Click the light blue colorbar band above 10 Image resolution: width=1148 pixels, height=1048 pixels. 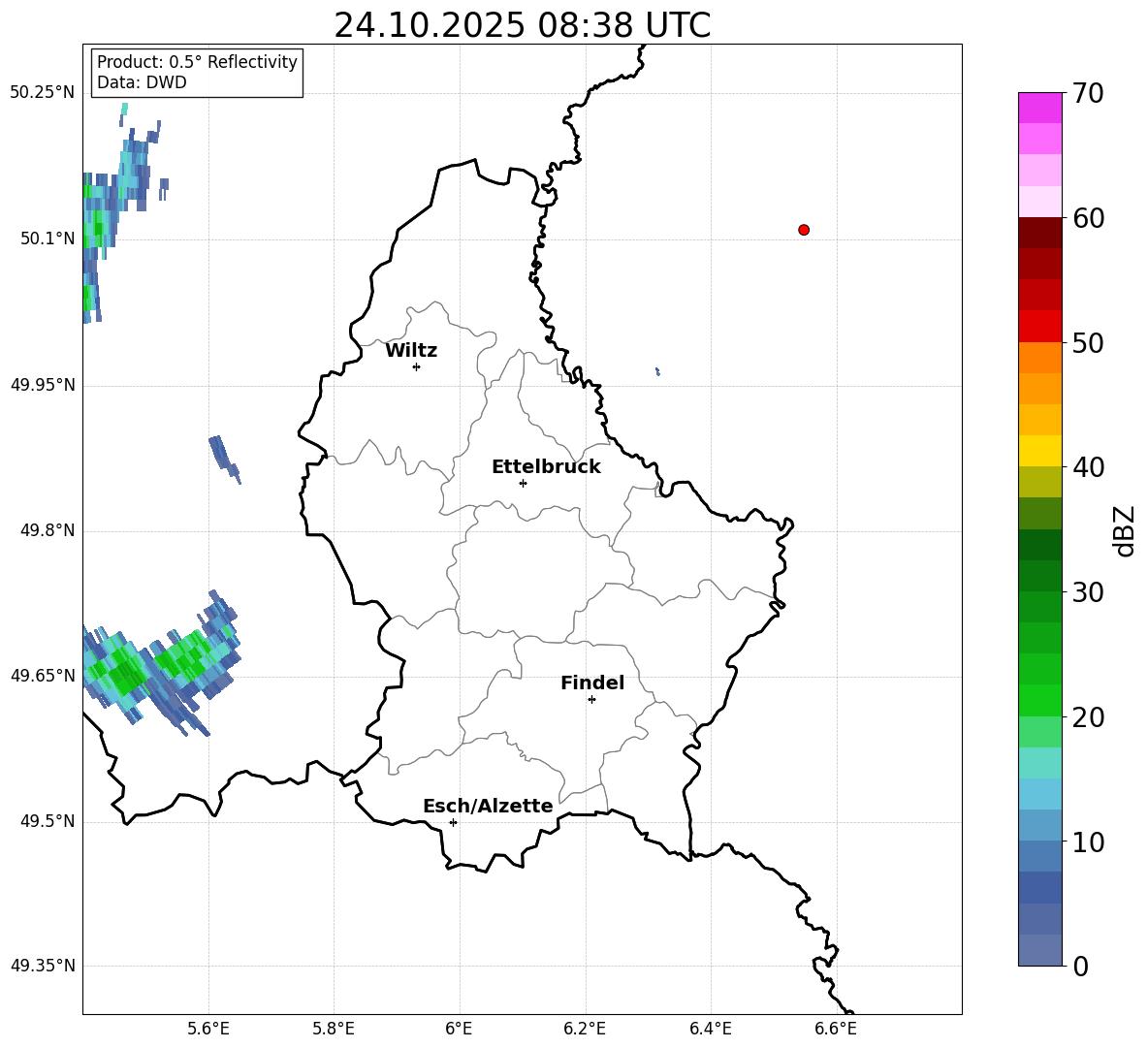tap(1039, 825)
